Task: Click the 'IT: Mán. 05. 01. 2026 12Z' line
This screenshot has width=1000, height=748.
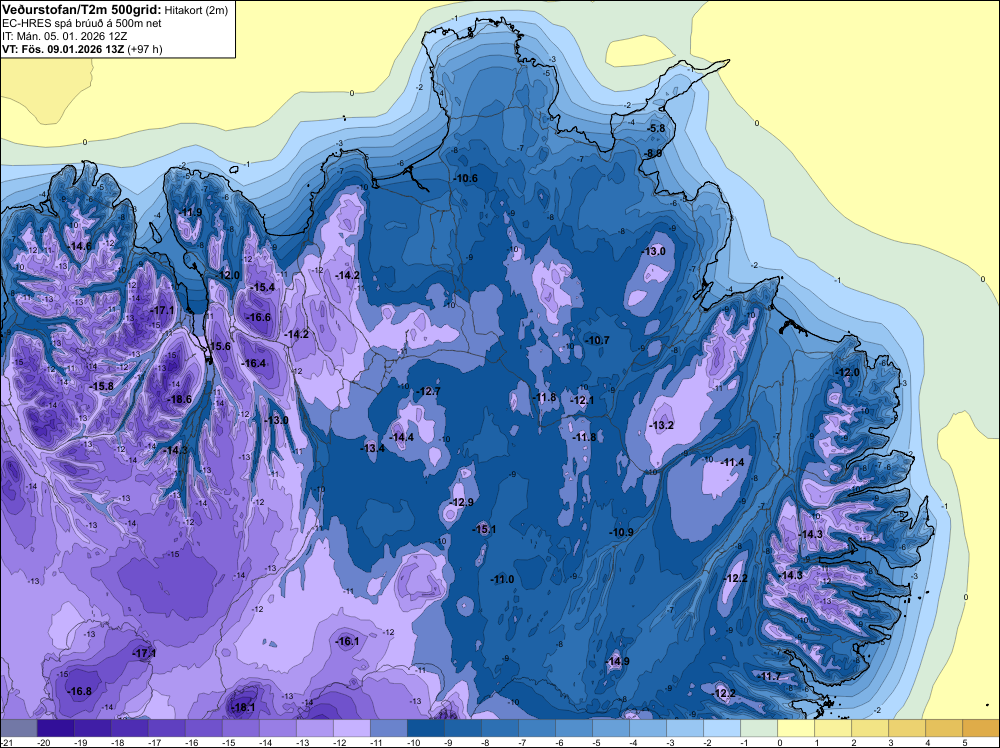Action: [x=64, y=36]
